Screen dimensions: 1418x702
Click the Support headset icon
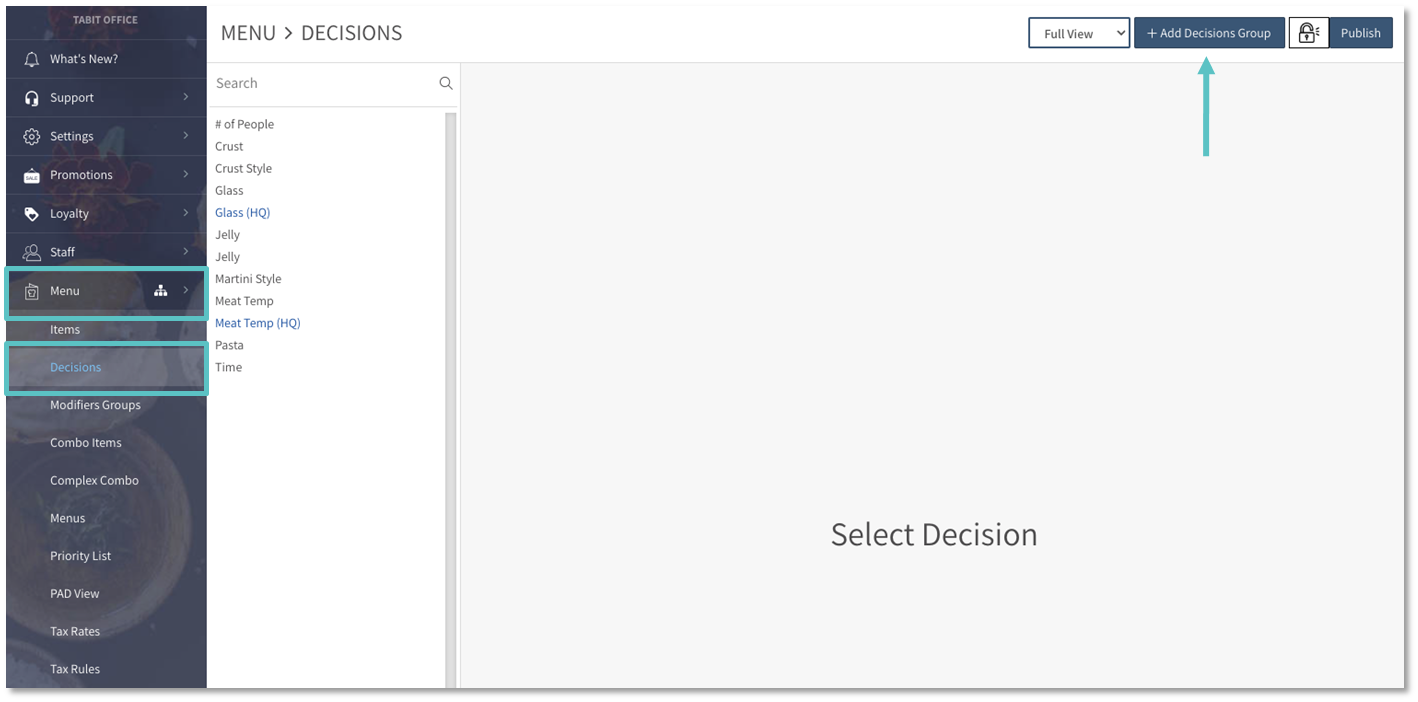[x=31, y=98]
